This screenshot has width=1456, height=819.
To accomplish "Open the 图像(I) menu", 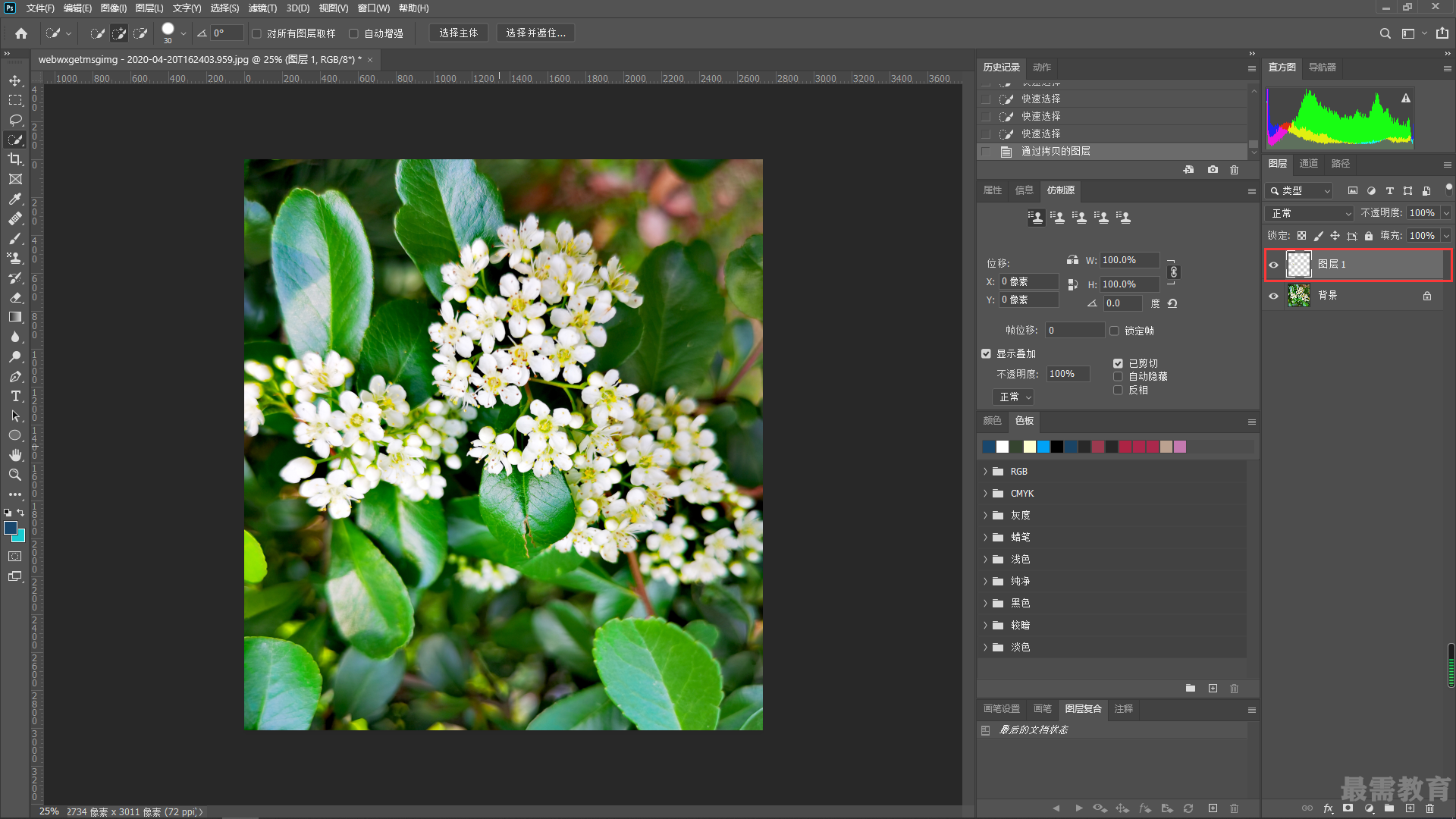I will [114, 8].
